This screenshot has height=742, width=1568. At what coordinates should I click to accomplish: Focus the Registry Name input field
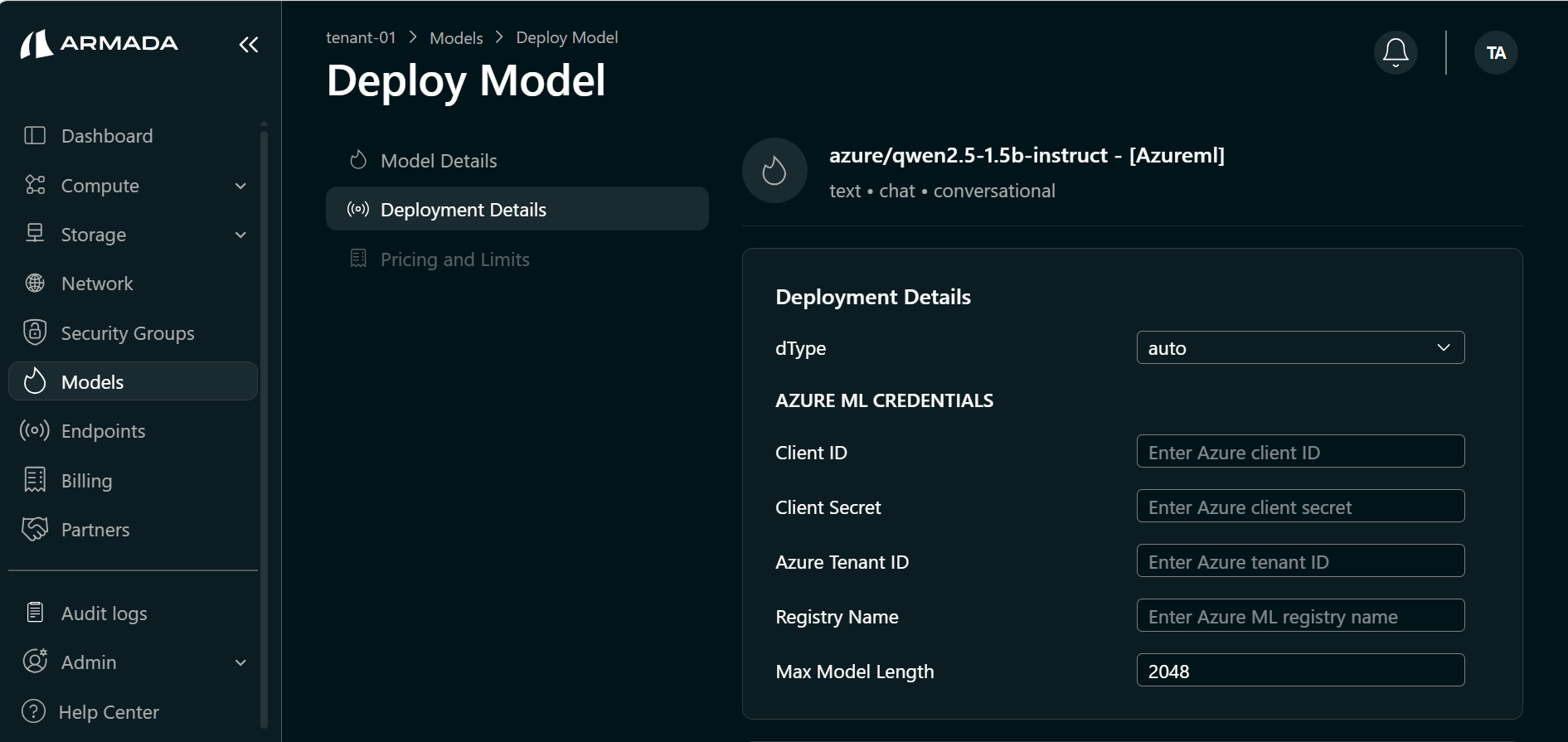click(x=1300, y=616)
